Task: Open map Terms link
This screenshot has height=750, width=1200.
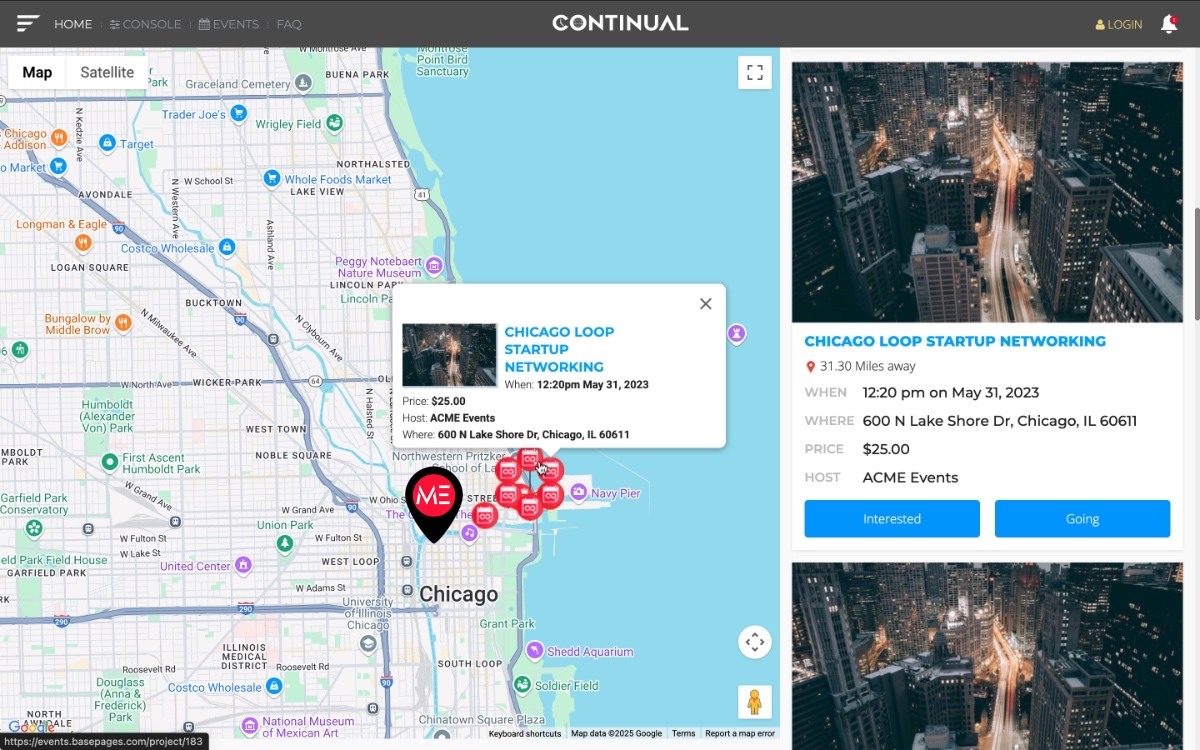Action: point(683,734)
